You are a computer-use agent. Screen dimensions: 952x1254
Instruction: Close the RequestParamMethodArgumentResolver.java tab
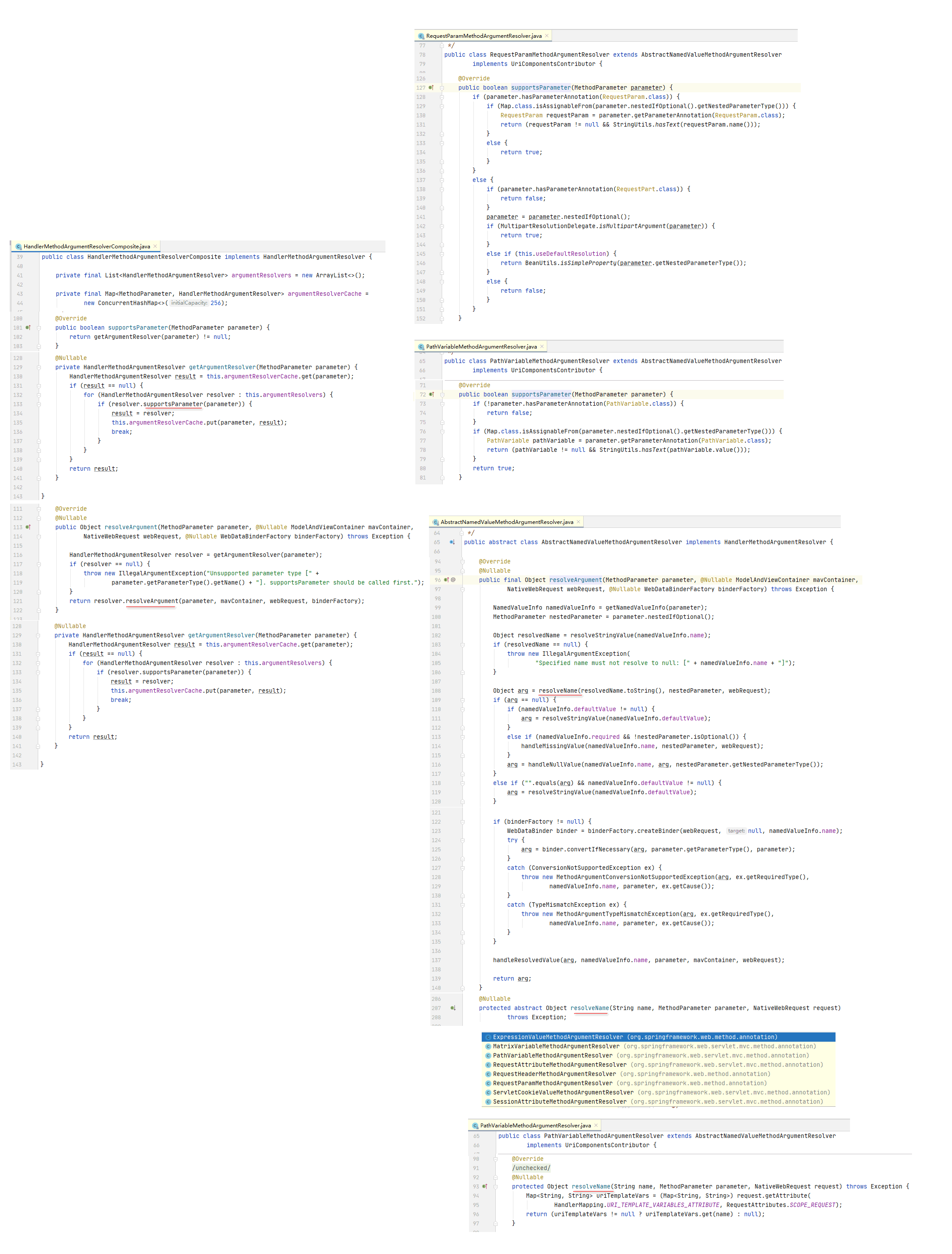click(547, 36)
